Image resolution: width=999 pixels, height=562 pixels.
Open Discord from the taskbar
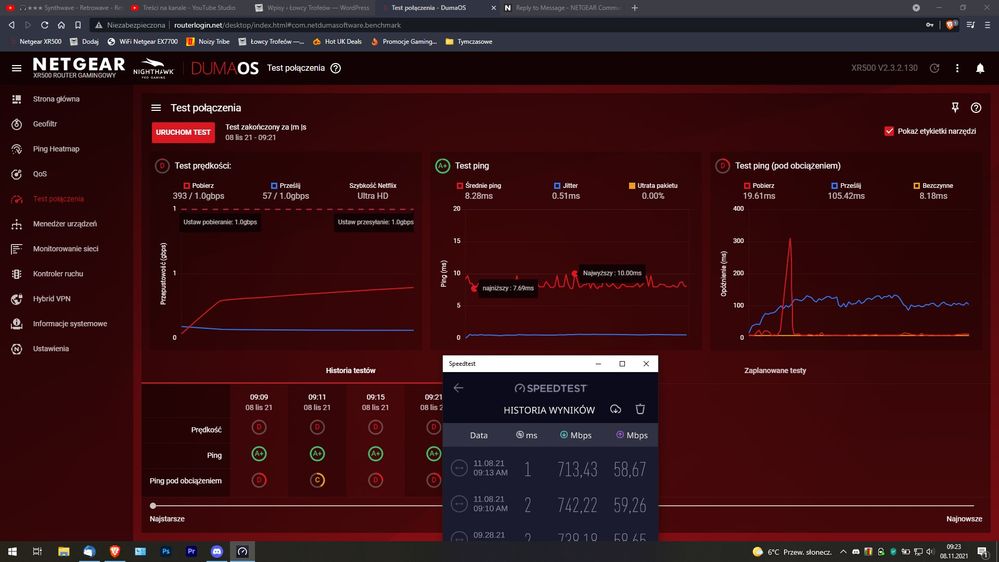tap(217, 551)
